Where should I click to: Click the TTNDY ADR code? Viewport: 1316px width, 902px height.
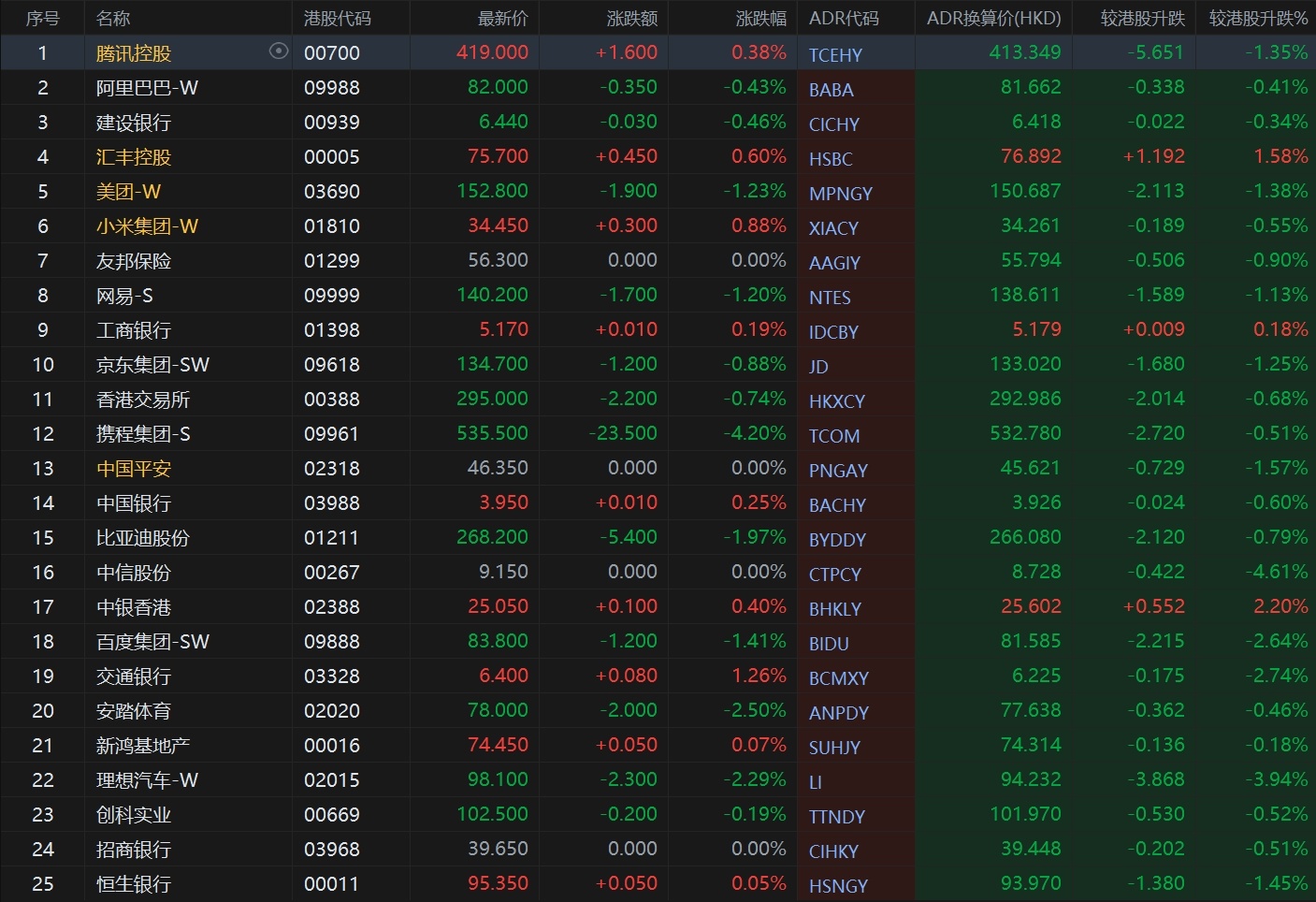click(837, 817)
